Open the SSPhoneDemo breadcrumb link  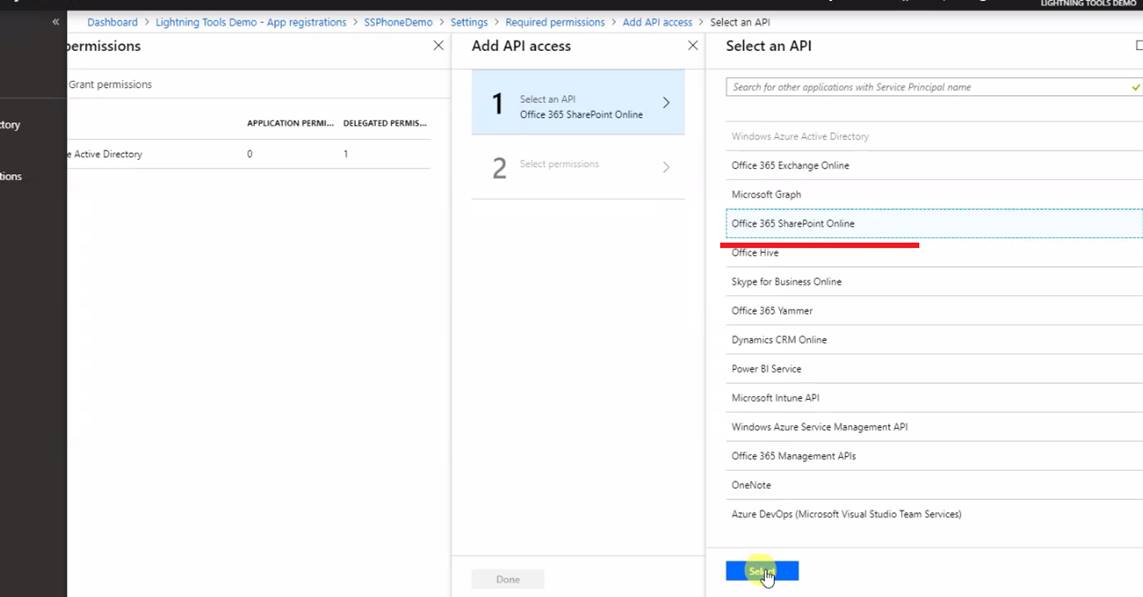(x=398, y=22)
